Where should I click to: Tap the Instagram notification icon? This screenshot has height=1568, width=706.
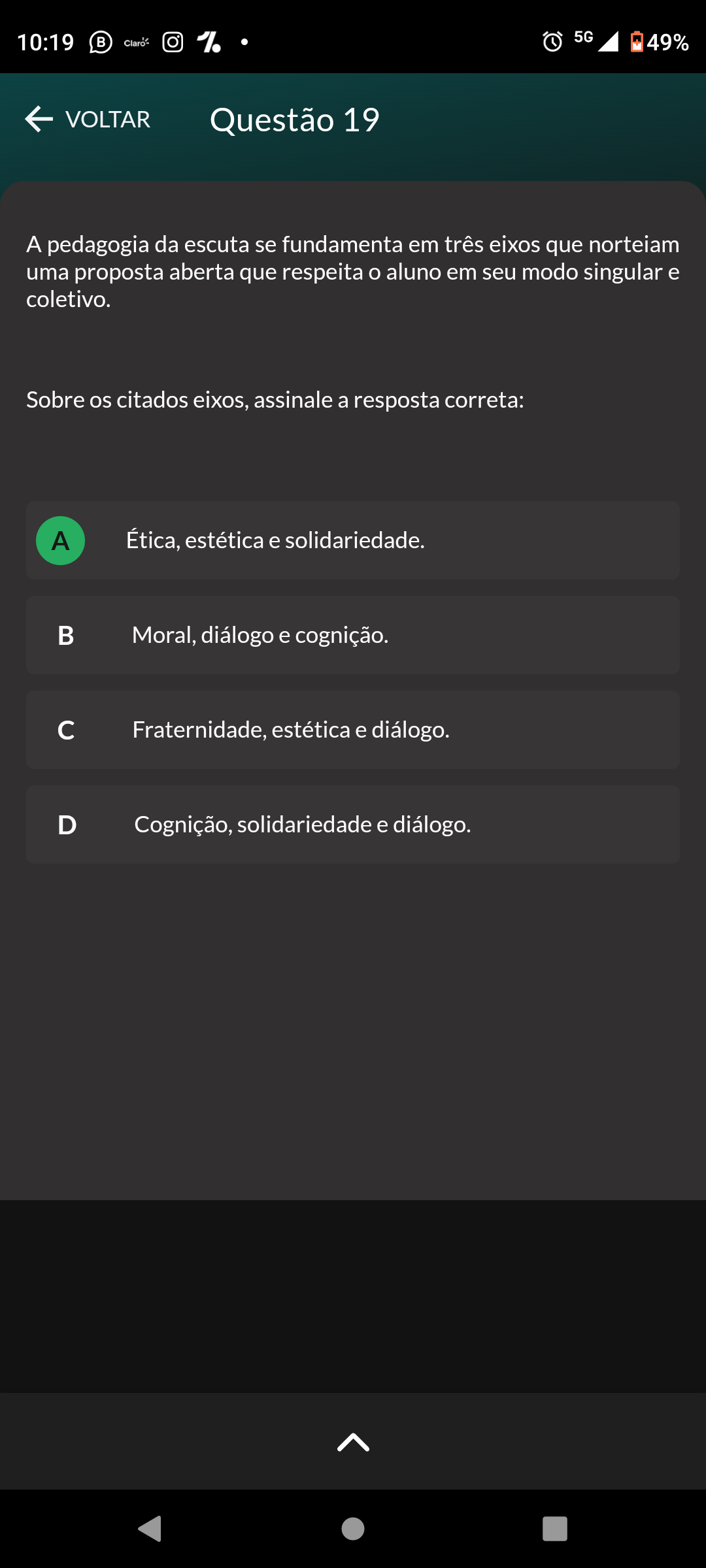tap(173, 42)
